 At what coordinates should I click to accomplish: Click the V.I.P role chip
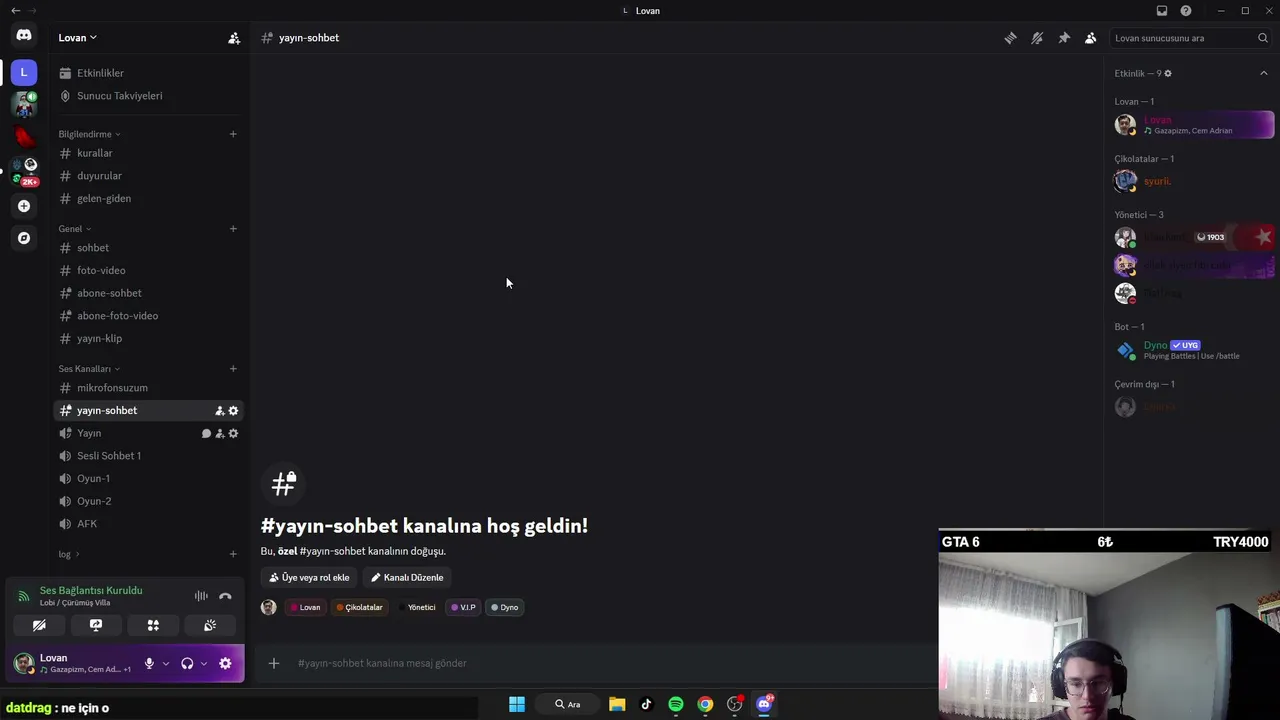point(463,607)
